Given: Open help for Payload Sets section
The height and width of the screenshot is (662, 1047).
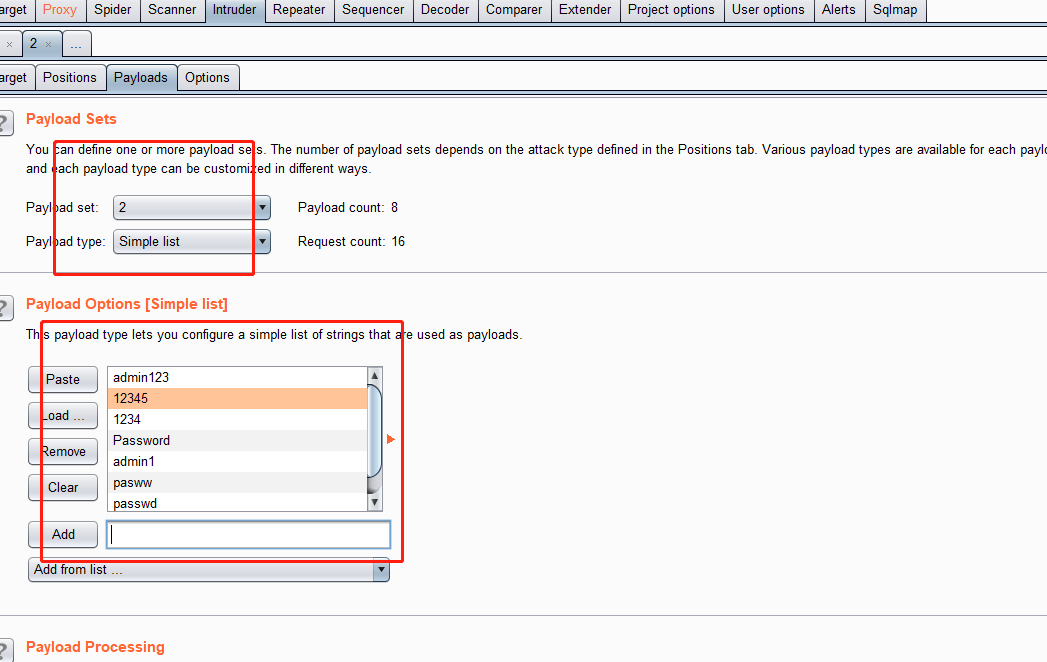Looking at the screenshot, I should pyautogui.click(x=5, y=123).
